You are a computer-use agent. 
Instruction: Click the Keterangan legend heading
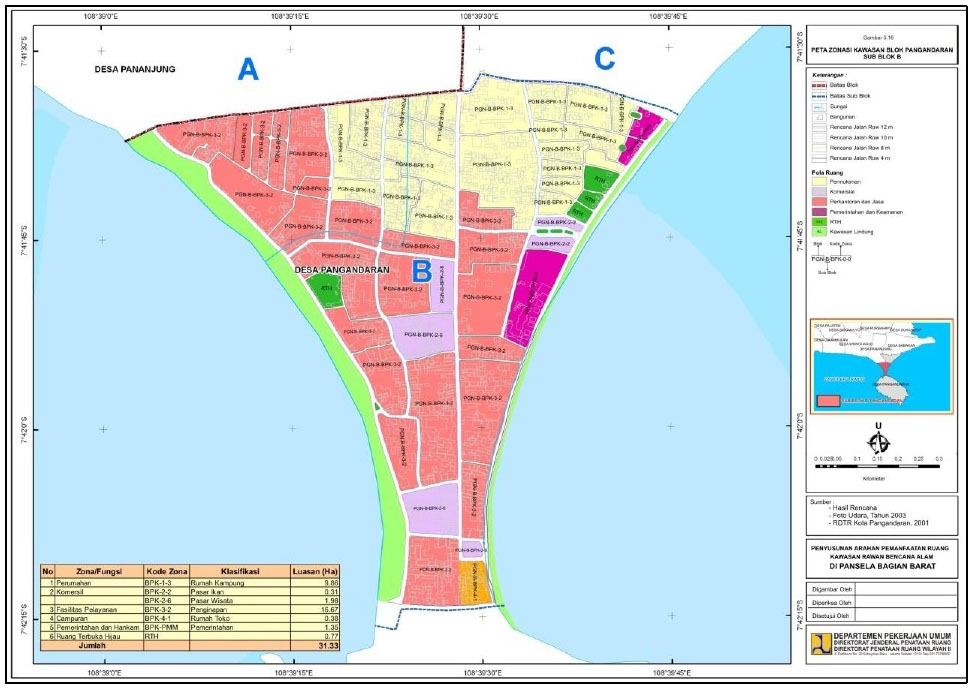pos(829,74)
